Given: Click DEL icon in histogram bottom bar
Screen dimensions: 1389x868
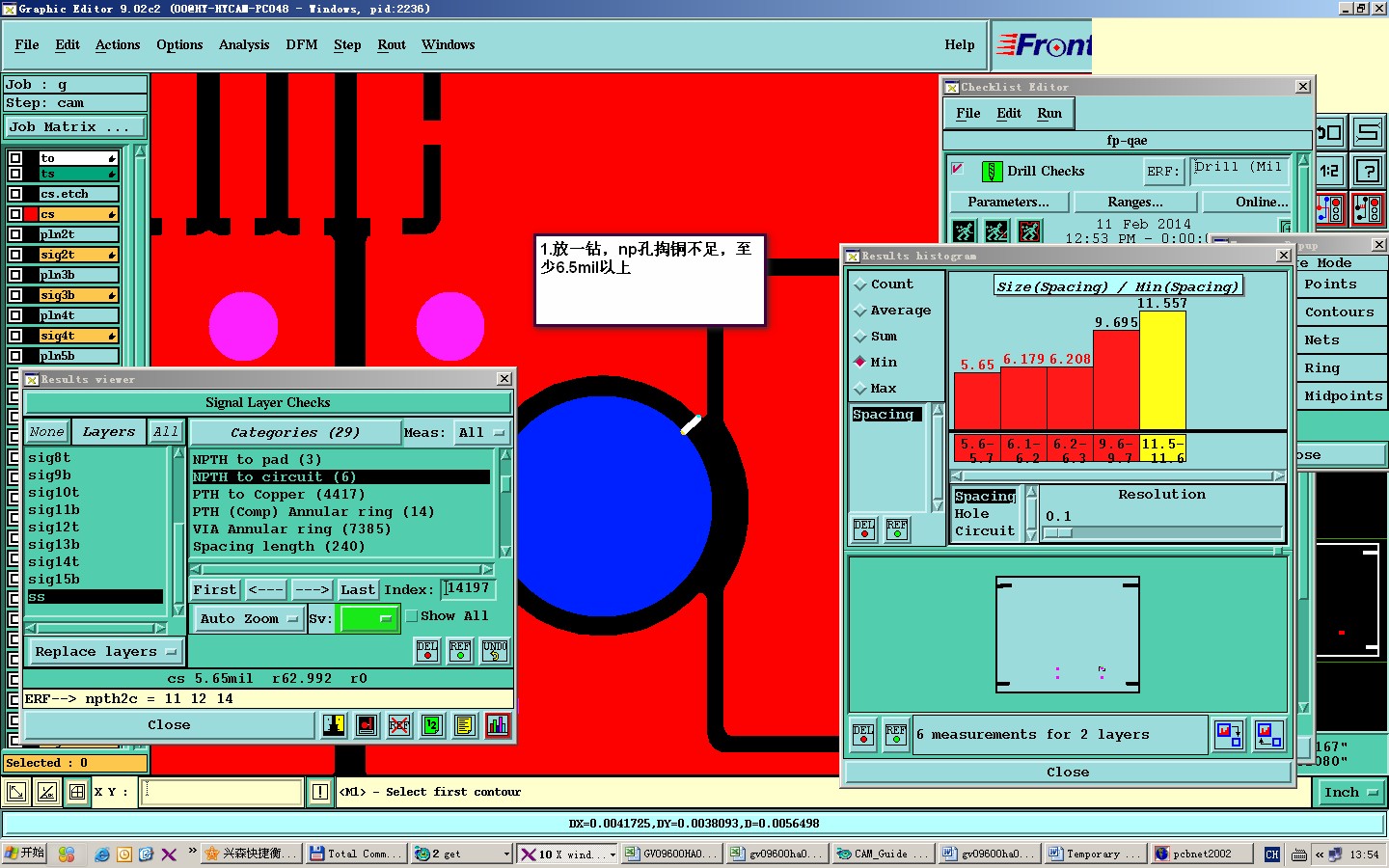Looking at the screenshot, I should point(863,735).
